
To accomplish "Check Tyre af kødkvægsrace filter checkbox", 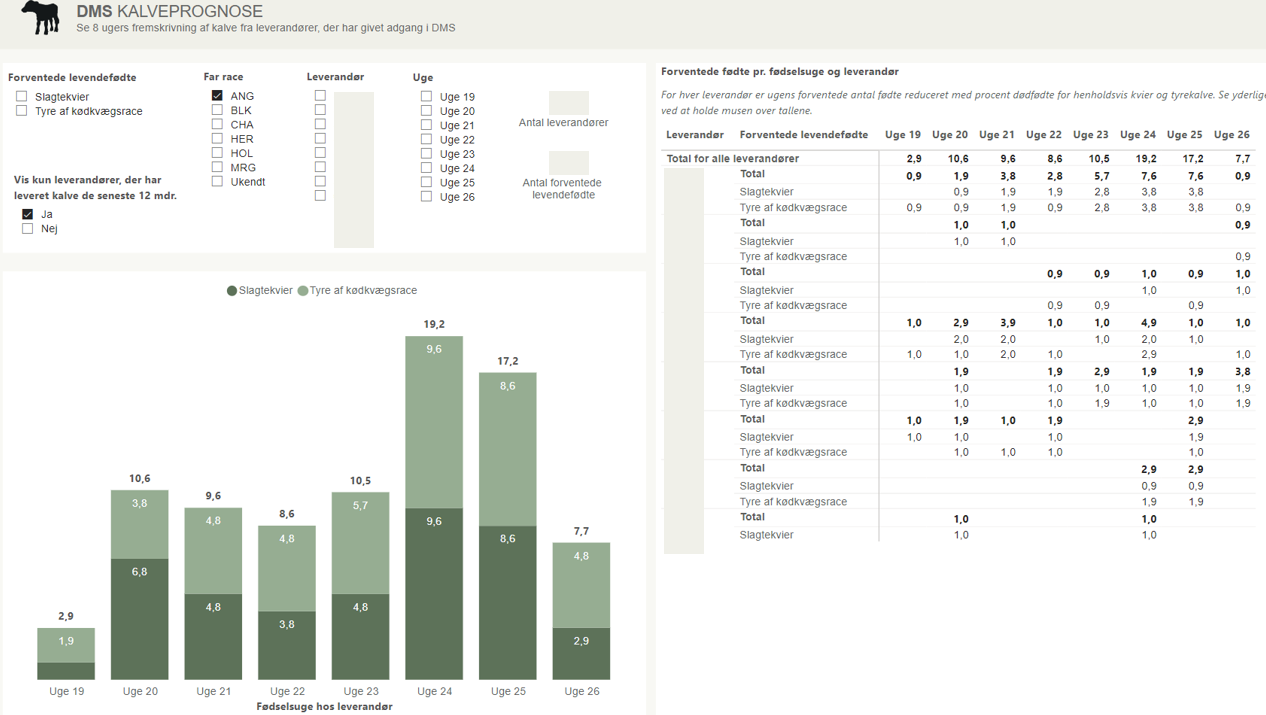I will pyautogui.click(x=22, y=111).
